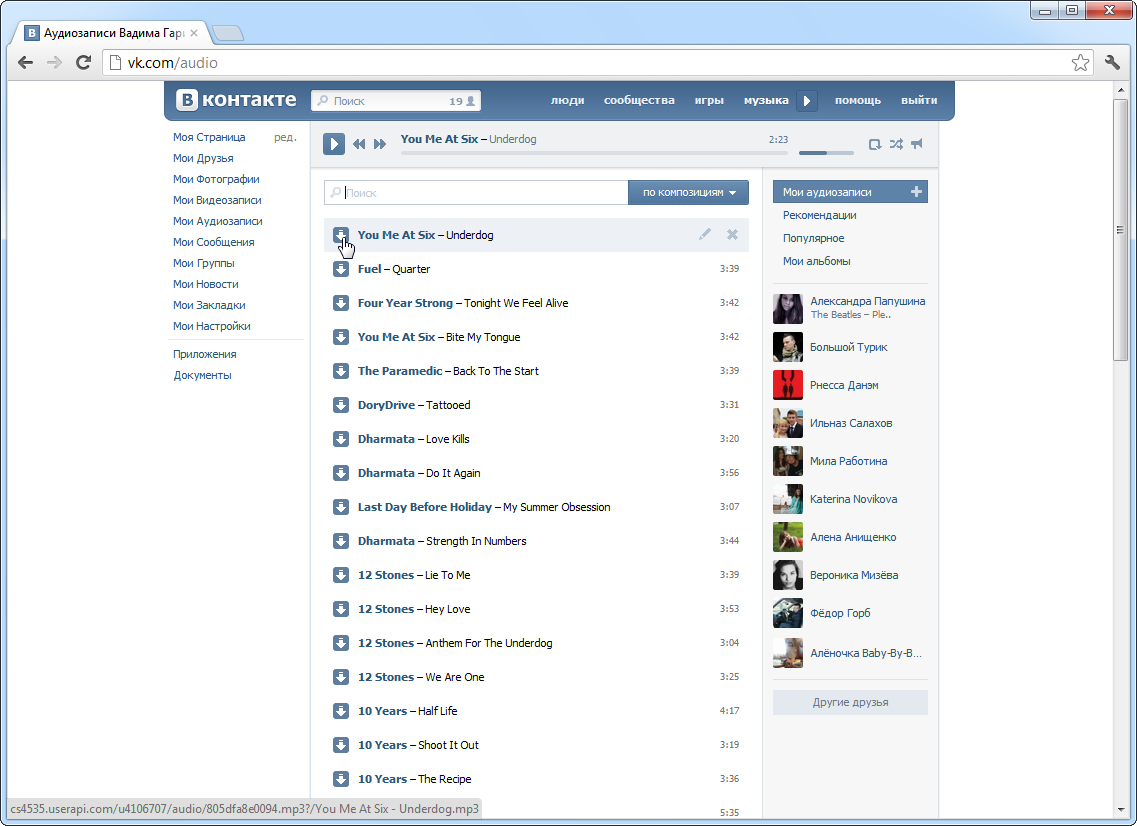Seek in the track progress bar
Image resolution: width=1137 pixels, height=826 pixels.
tap(594, 153)
